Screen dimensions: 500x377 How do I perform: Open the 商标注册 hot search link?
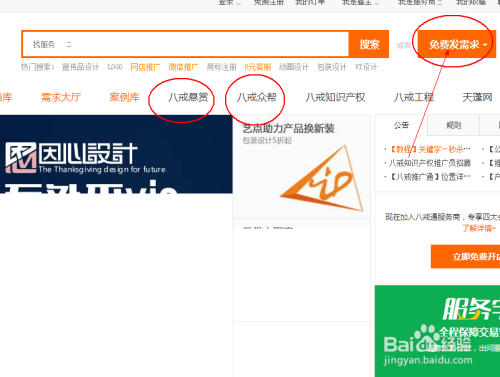221,67
